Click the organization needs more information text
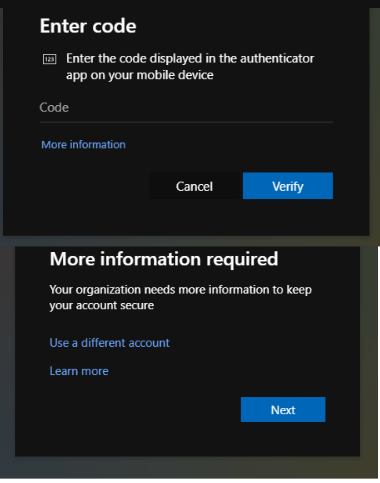 point(180,297)
